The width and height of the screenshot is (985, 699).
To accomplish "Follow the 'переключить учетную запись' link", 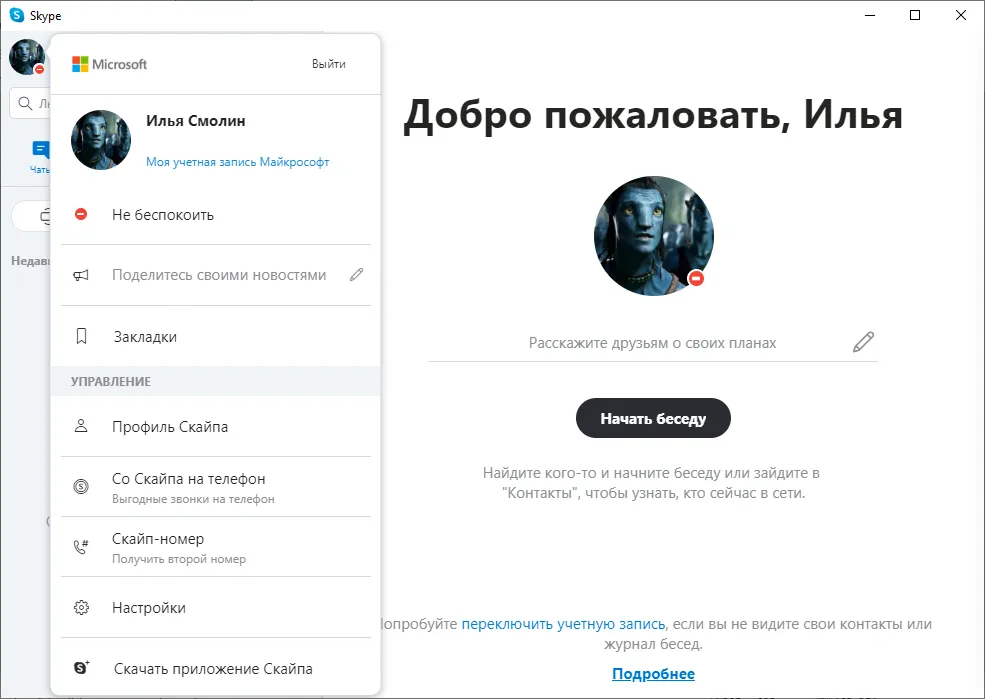I will click(563, 624).
